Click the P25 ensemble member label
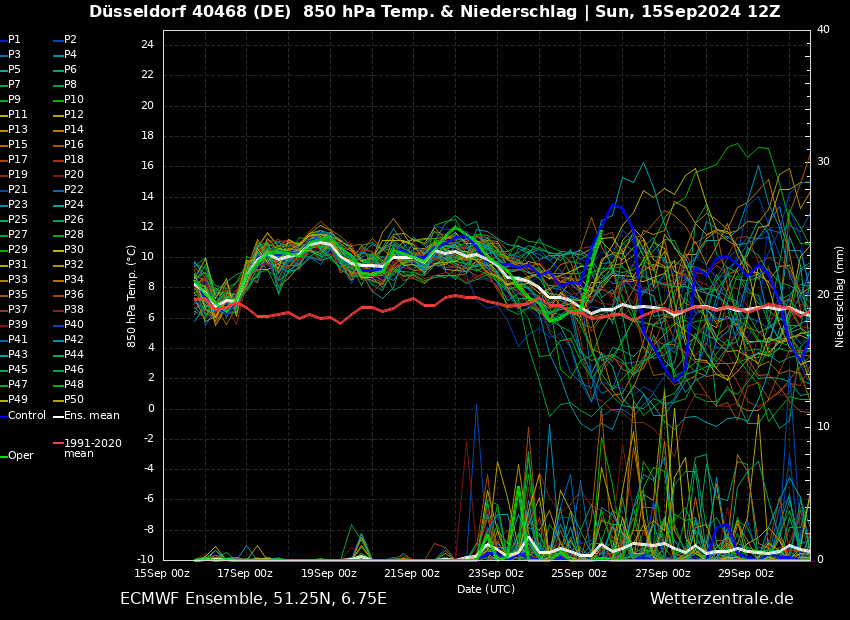Screen dimensions: 850x620 coord(18,220)
